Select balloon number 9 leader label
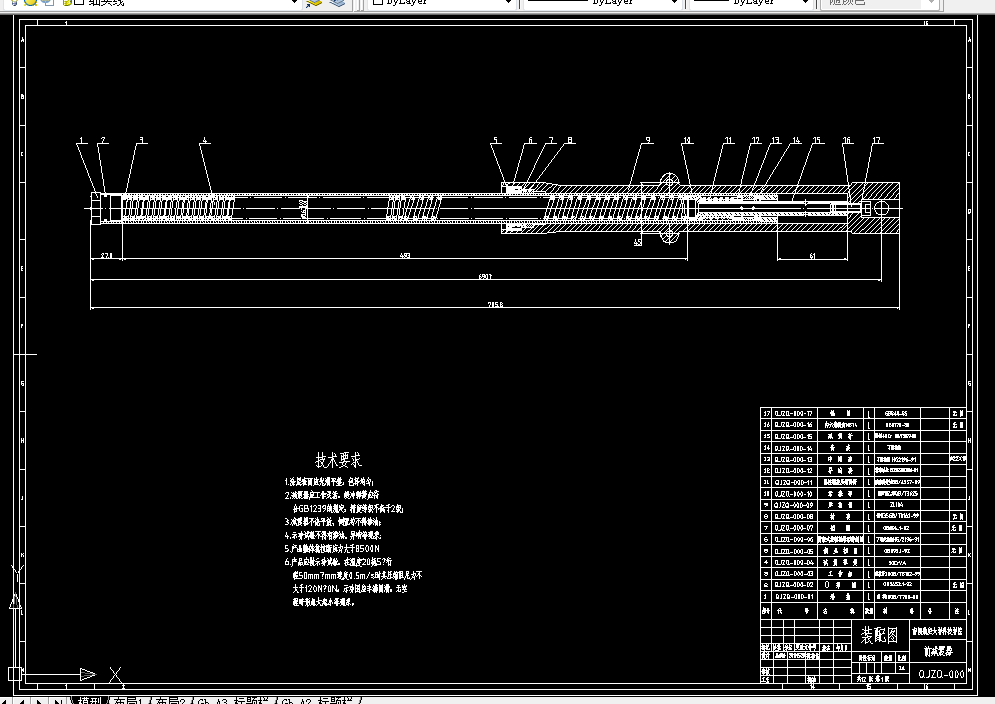The image size is (995, 704). click(648, 140)
